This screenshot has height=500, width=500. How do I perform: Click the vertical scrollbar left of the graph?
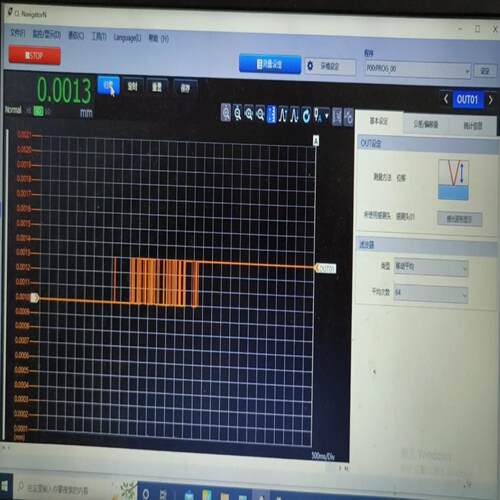pos(7,283)
